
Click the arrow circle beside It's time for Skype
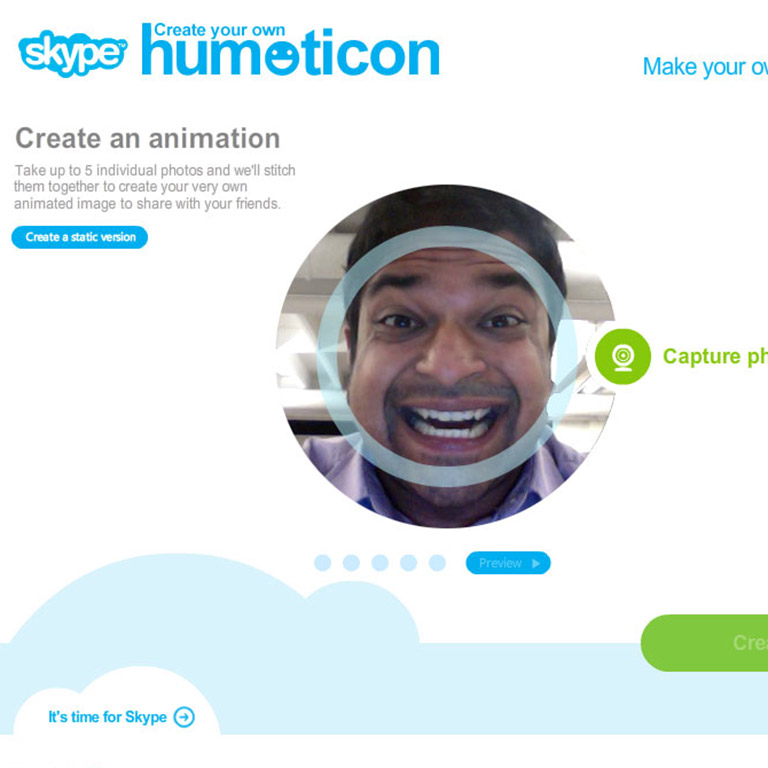click(185, 717)
